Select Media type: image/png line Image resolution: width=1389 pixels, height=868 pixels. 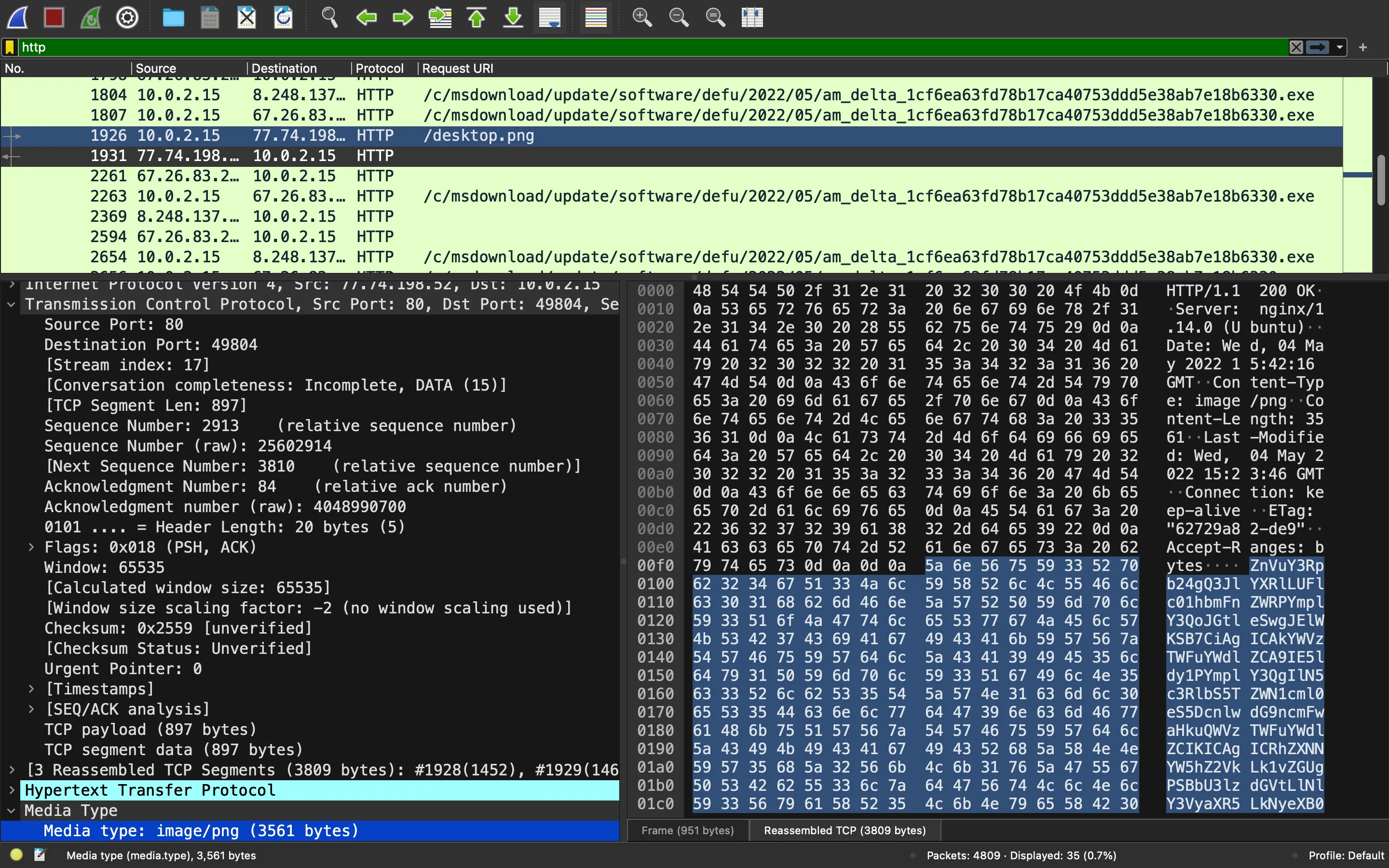[x=310, y=831]
